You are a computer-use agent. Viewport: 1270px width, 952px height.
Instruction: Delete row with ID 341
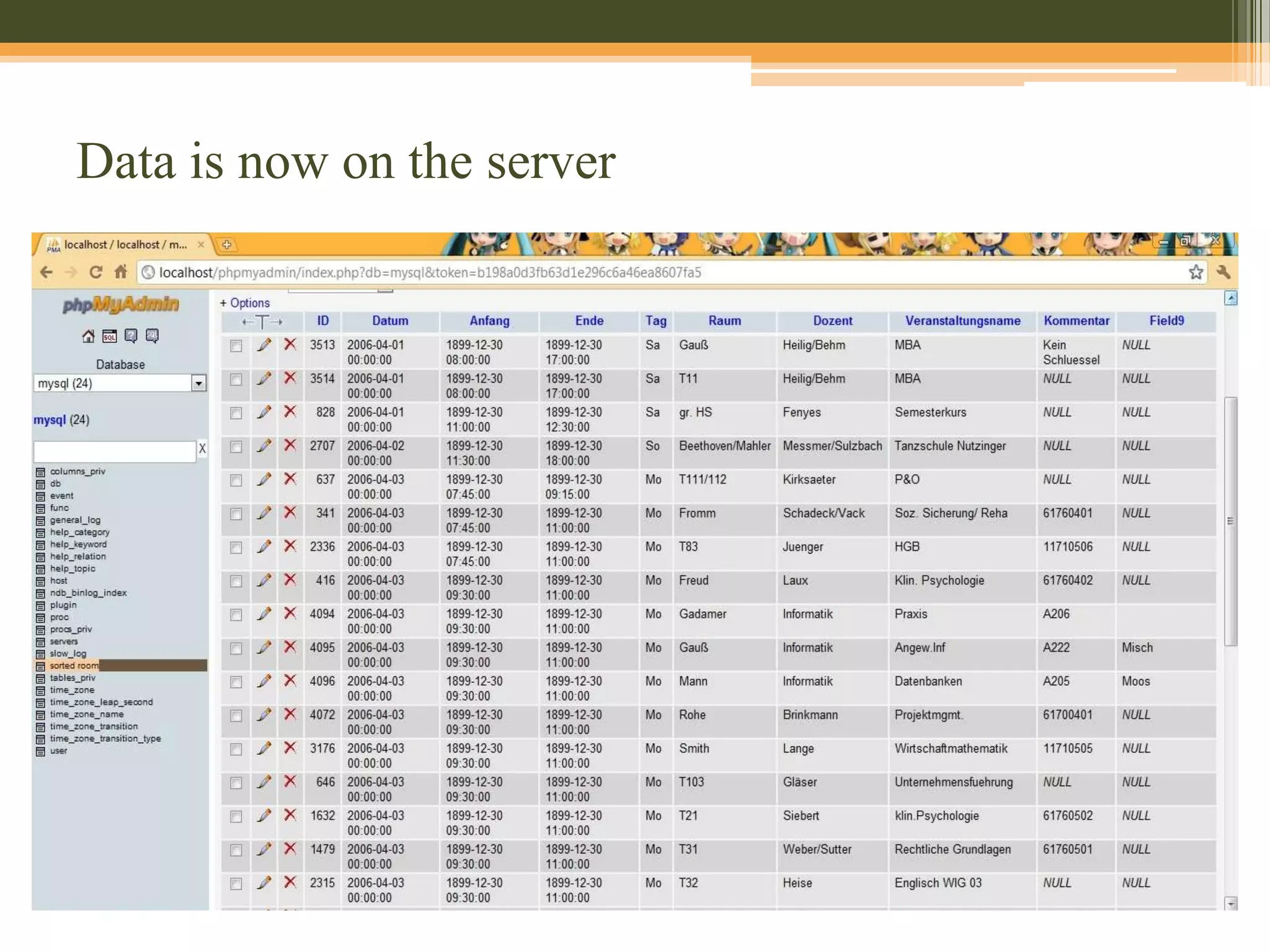[290, 513]
